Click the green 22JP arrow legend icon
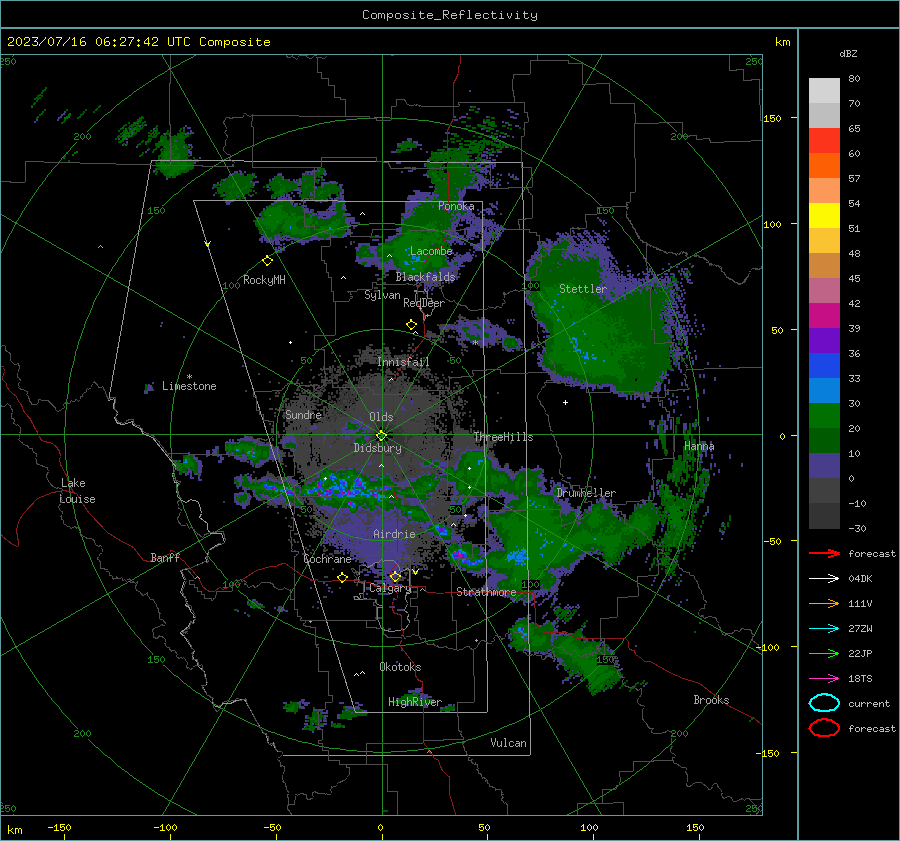This screenshot has width=900, height=841. [824, 653]
